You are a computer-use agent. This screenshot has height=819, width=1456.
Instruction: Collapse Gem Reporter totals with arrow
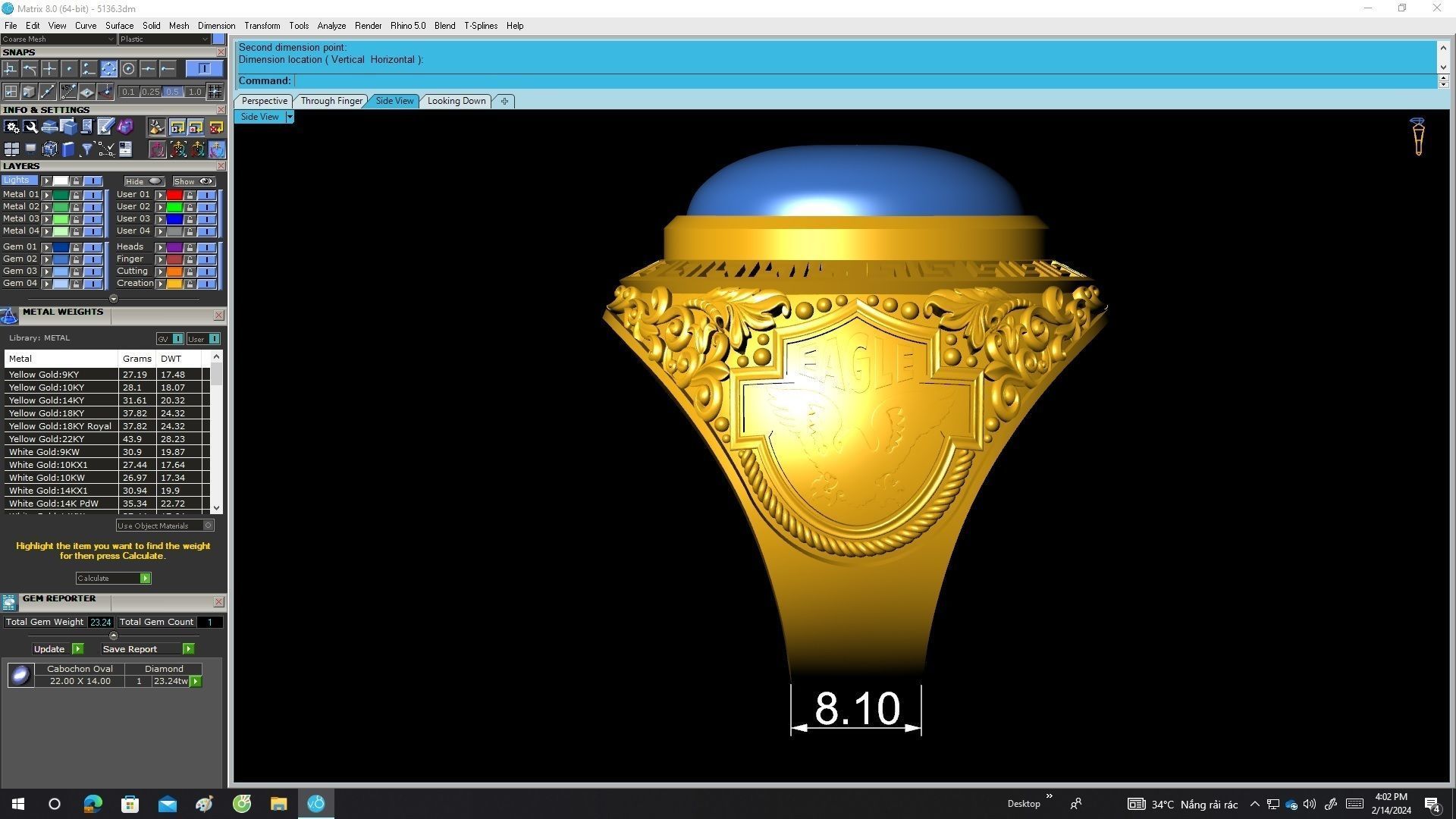pos(113,635)
